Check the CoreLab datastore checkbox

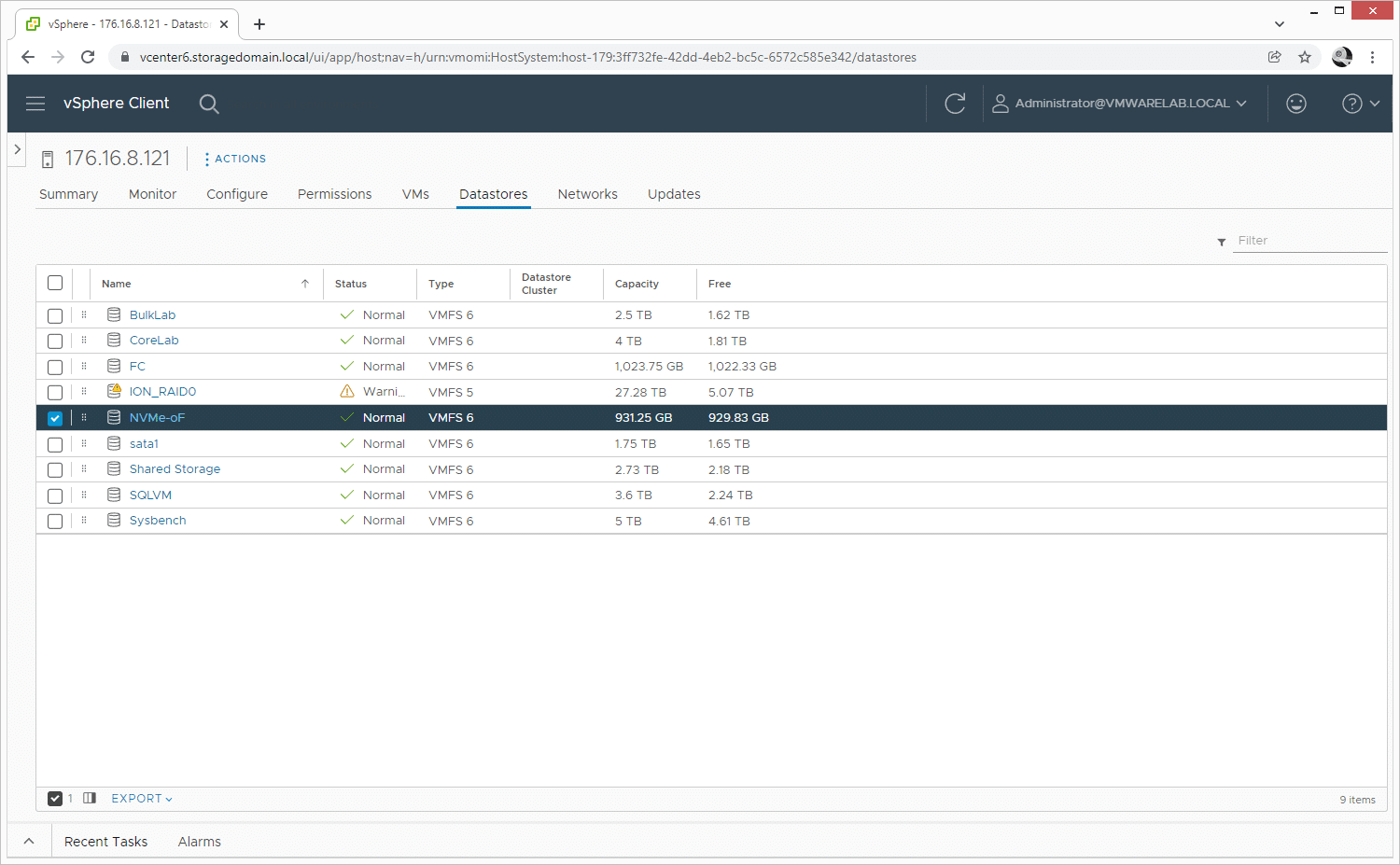tap(55, 342)
